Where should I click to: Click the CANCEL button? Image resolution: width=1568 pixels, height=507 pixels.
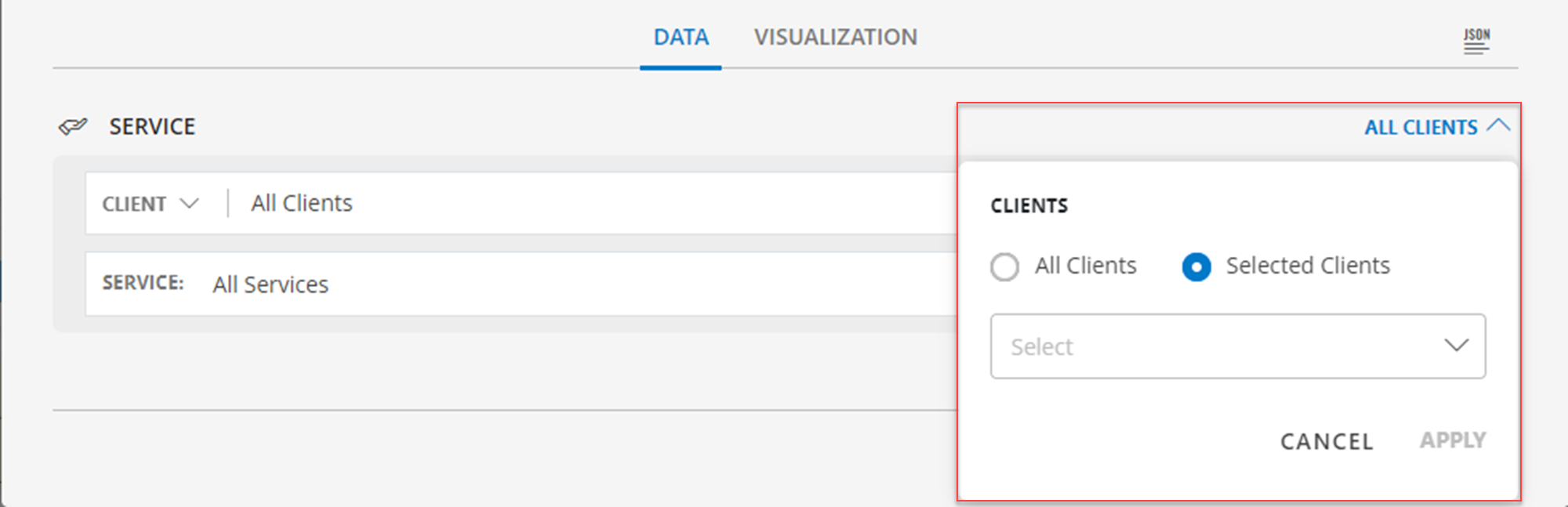tap(1326, 441)
